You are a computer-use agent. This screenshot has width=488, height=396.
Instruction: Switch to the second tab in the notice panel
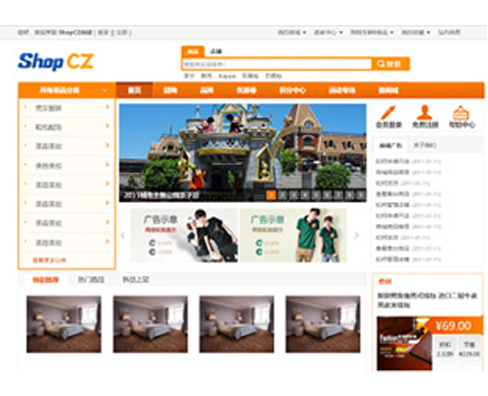pyautogui.click(x=424, y=145)
